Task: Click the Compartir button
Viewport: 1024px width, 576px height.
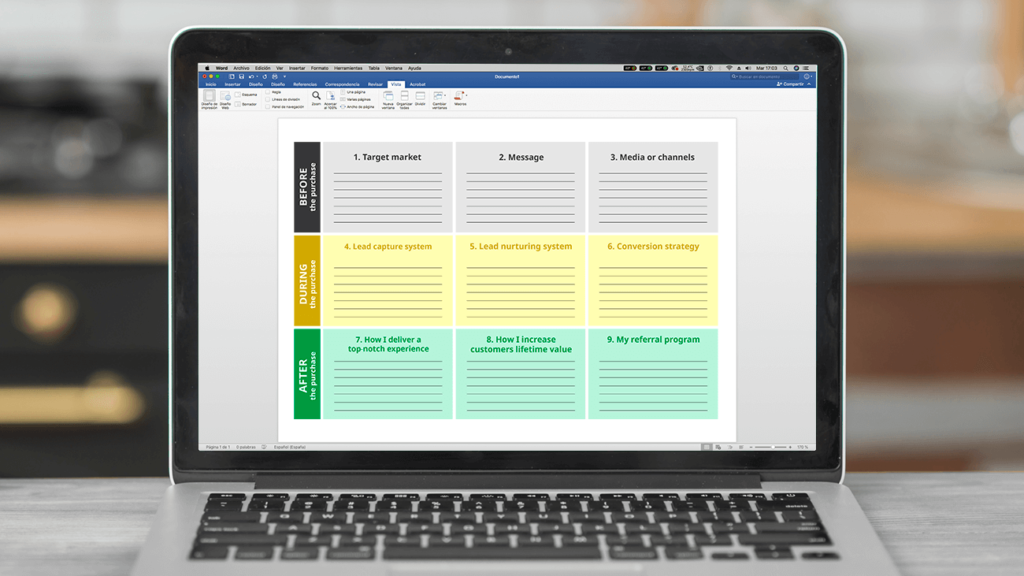Action: coord(790,84)
